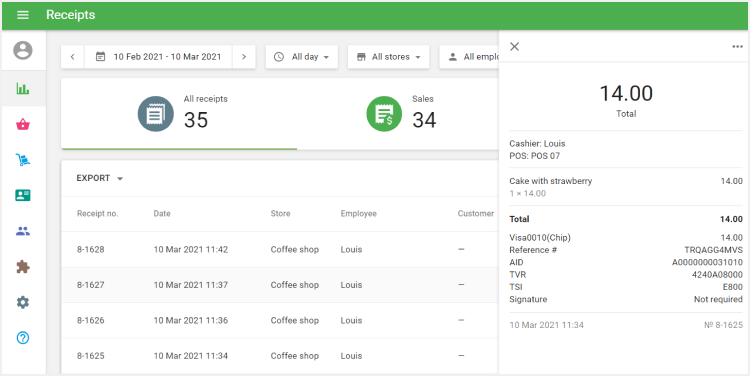Open the Integrations puzzle piece section
This screenshot has width=750, height=376.
click(x=22, y=266)
